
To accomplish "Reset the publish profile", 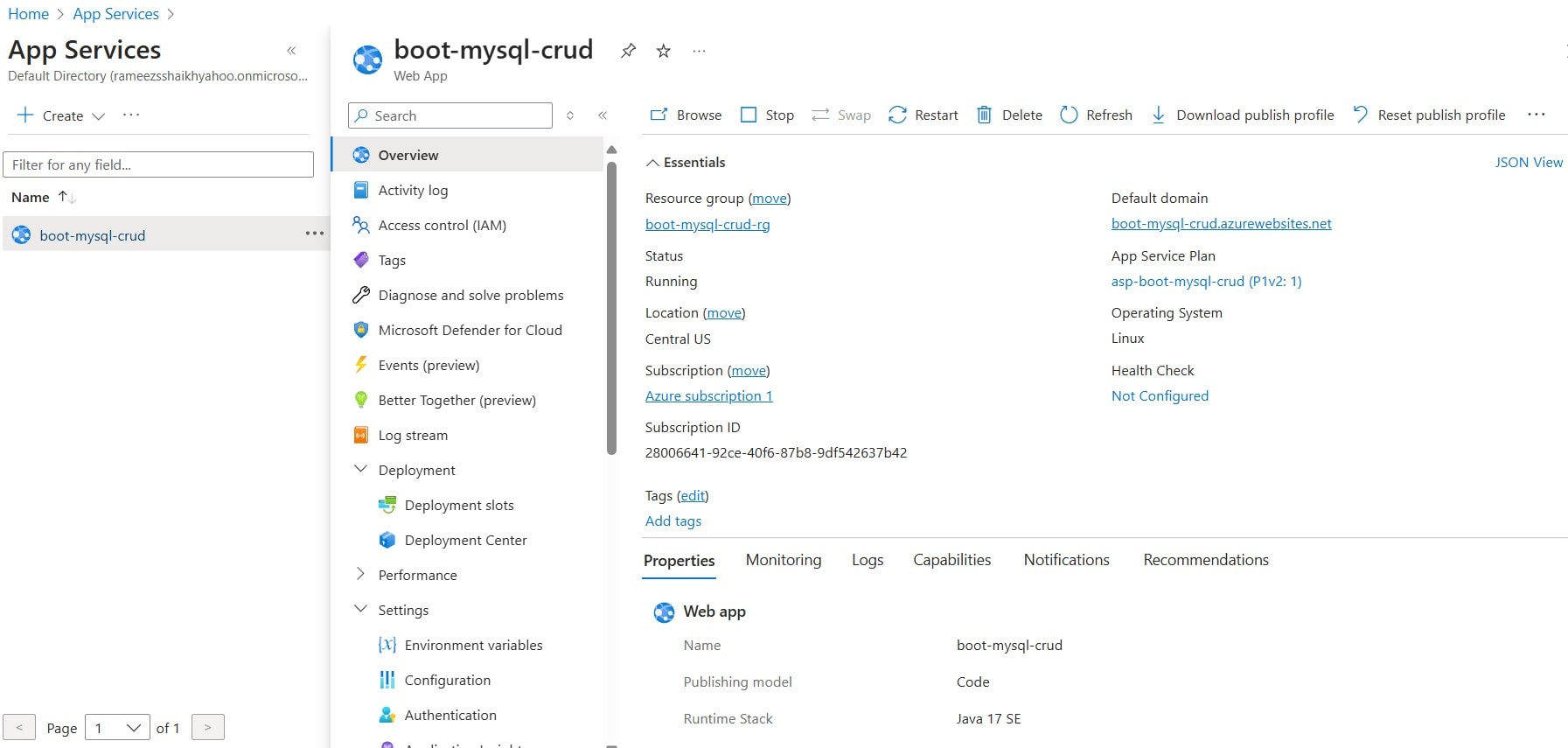I will click(x=1429, y=115).
